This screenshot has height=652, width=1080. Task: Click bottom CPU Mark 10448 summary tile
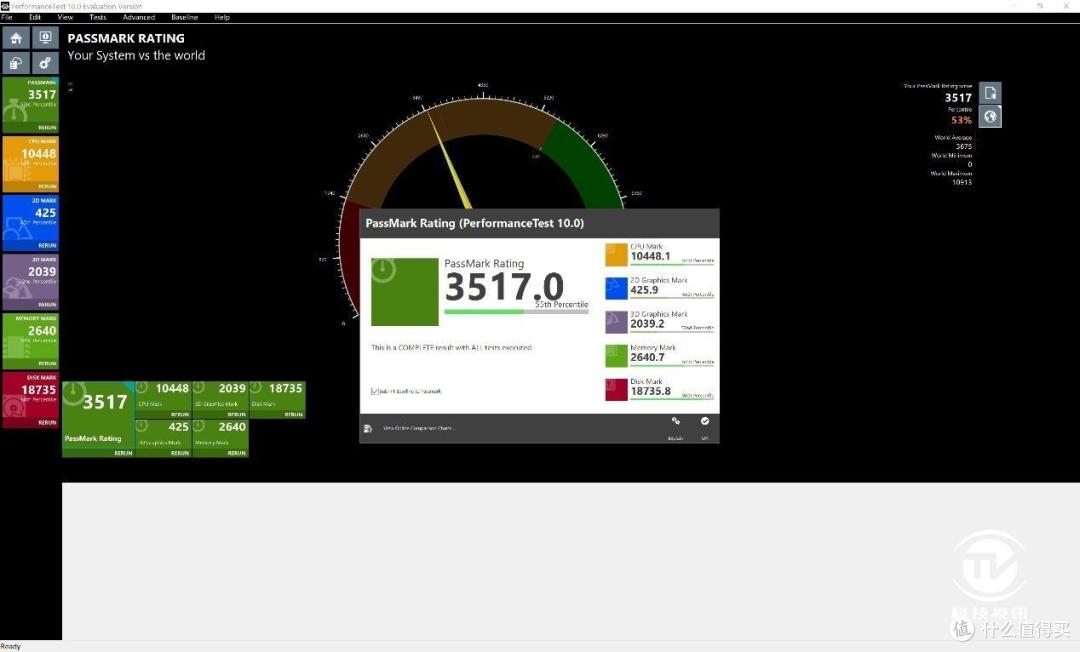(163, 399)
